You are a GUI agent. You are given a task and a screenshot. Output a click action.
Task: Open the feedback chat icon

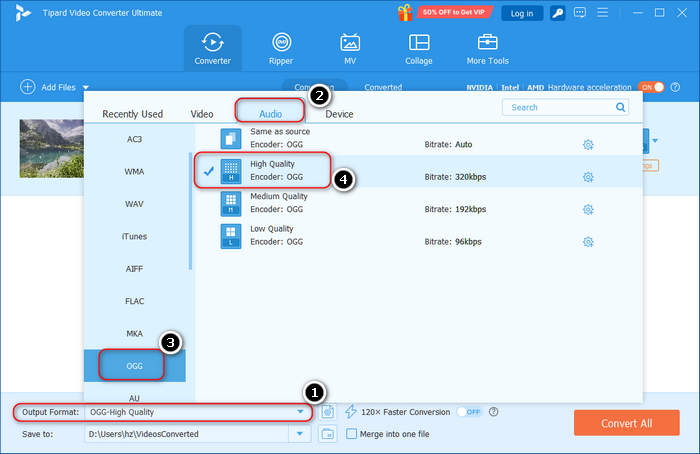(x=579, y=12)
